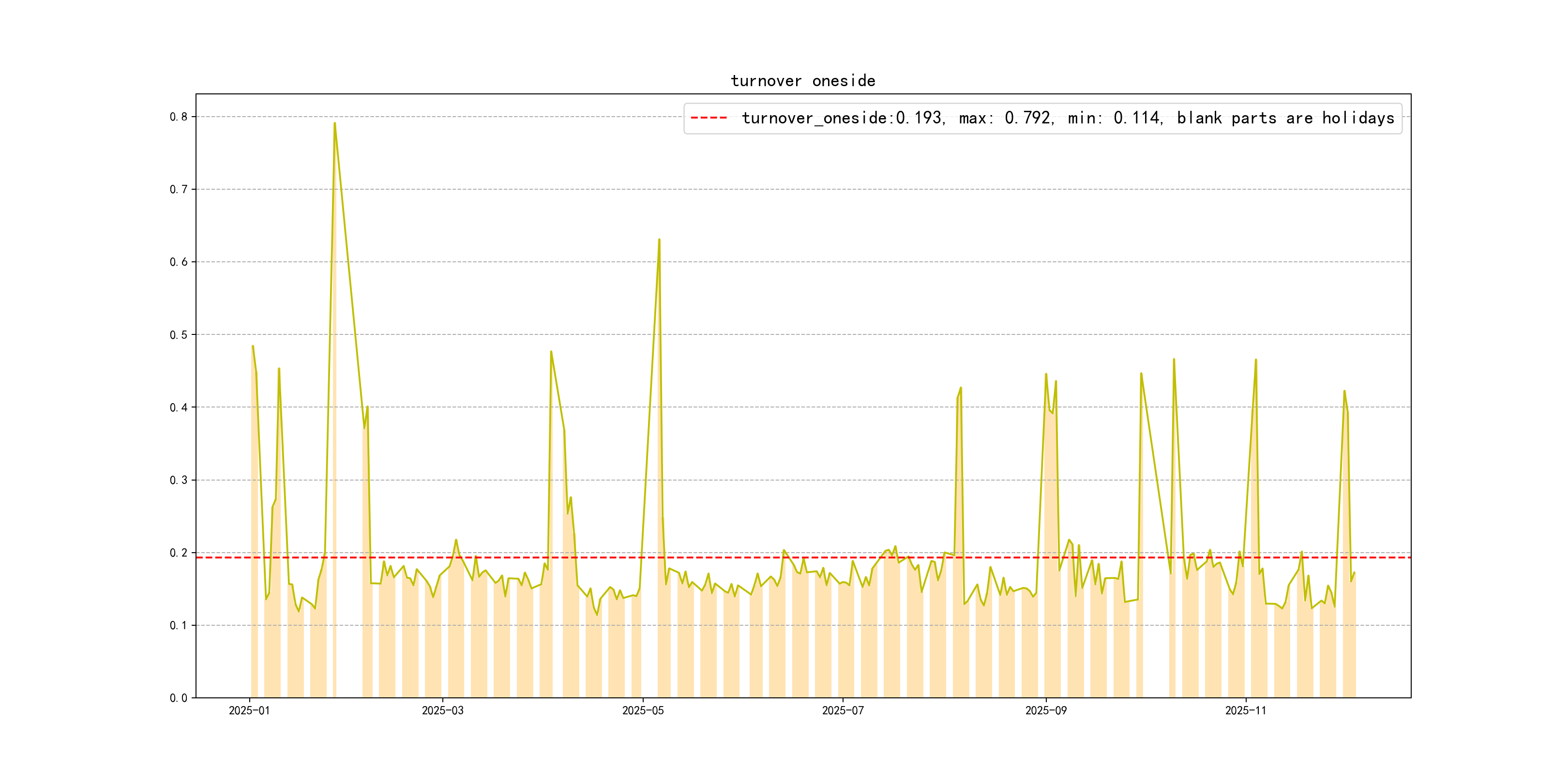Click the legend text 'turnover_oneside:0.193'
The width and height of the screenshot is (1568, 784).
click(843, 118)
